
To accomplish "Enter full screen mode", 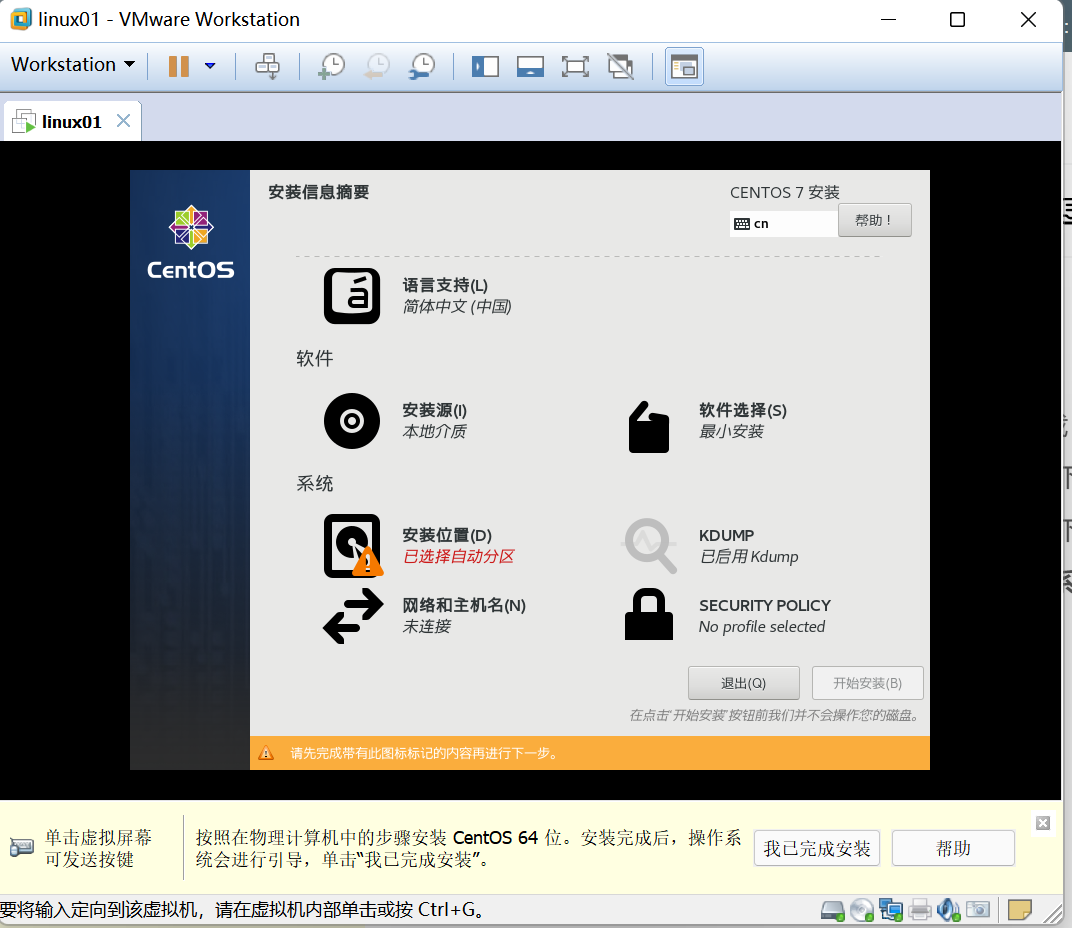I will (x=575, y=66).
